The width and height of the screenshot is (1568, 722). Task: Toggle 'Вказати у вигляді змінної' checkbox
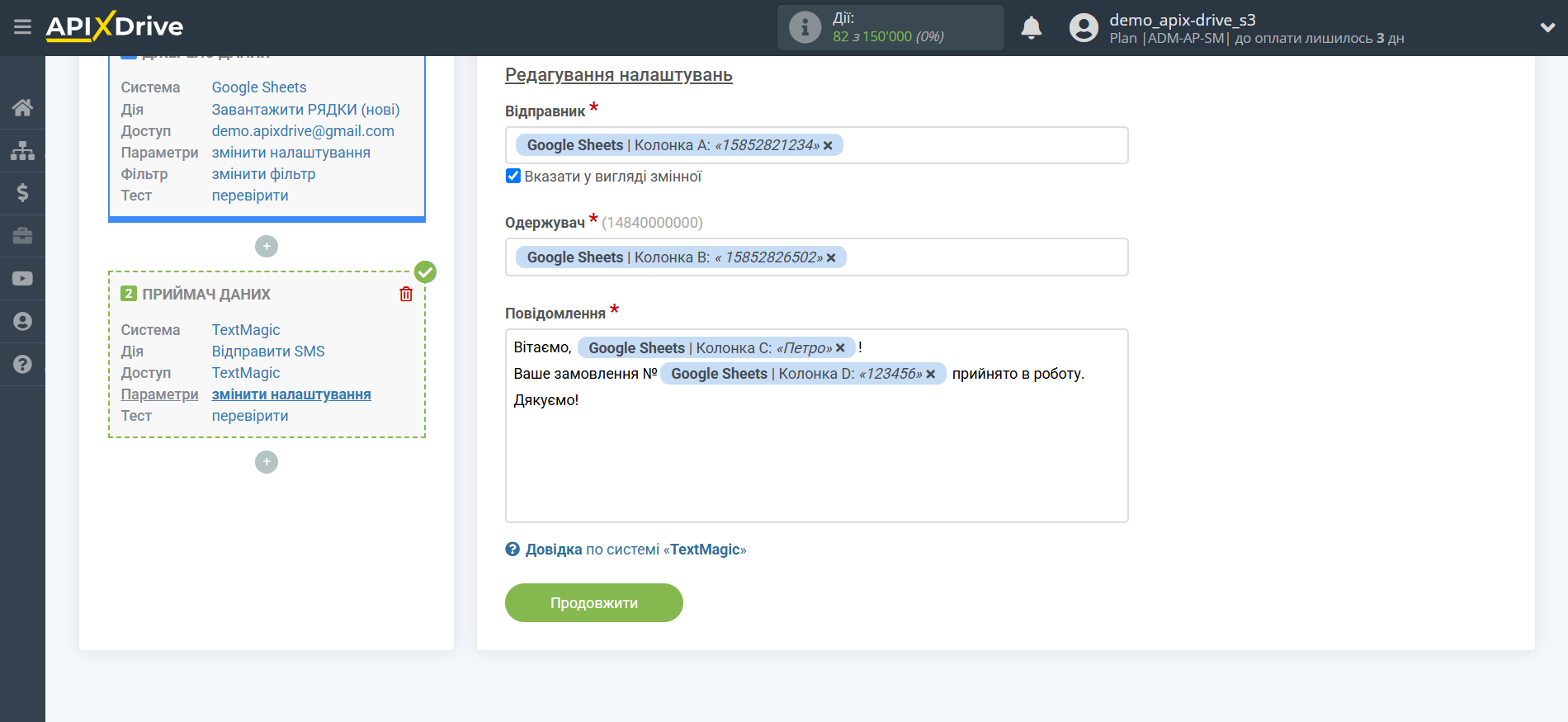click(x=513, y=176)
